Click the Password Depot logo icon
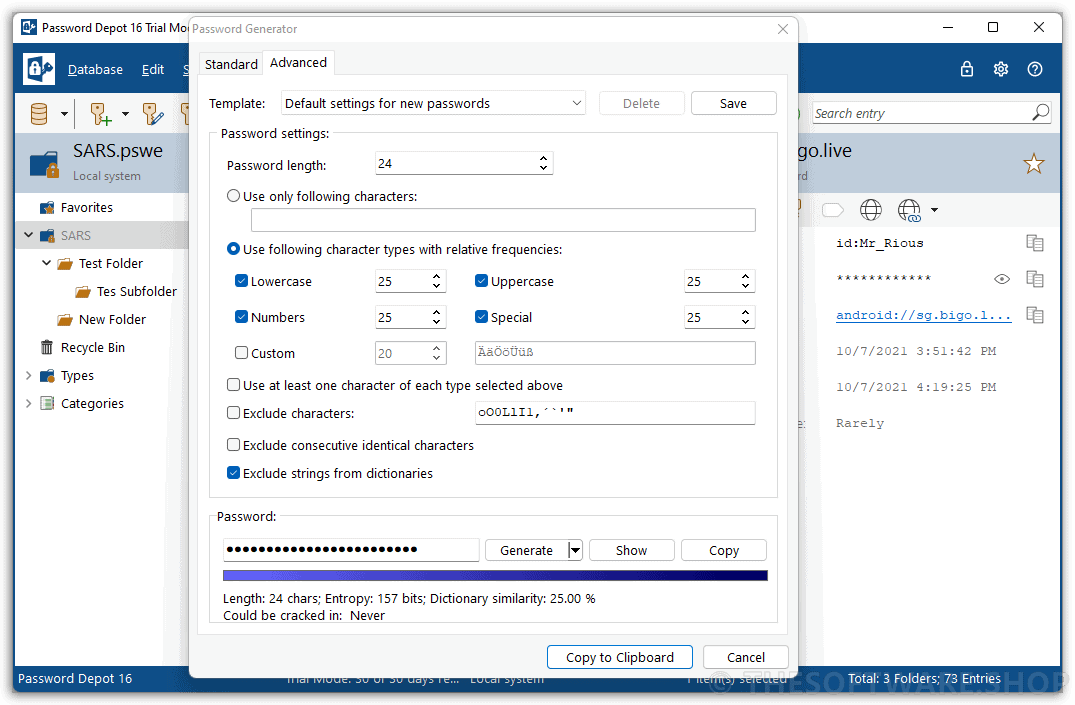Screen dimensions: 1075x705 (x=38, y=69)
